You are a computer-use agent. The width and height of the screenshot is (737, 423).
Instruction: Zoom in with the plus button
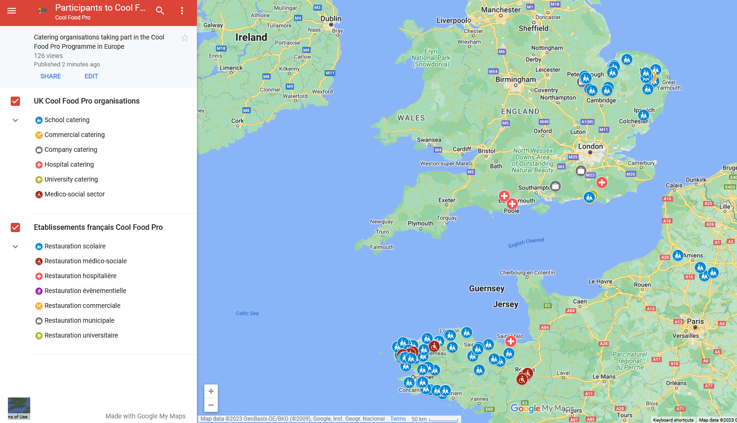211,391
